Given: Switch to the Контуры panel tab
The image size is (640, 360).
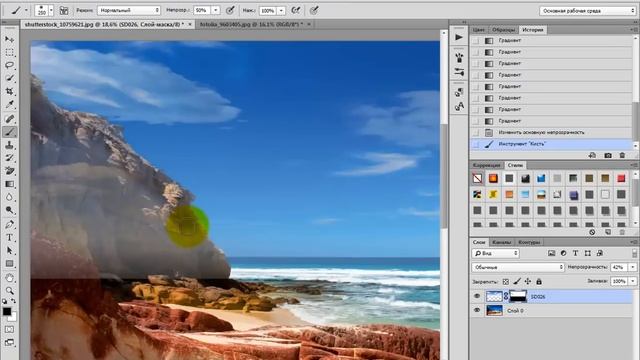Looking at the screenshot, I should click(x=529, y=242).
